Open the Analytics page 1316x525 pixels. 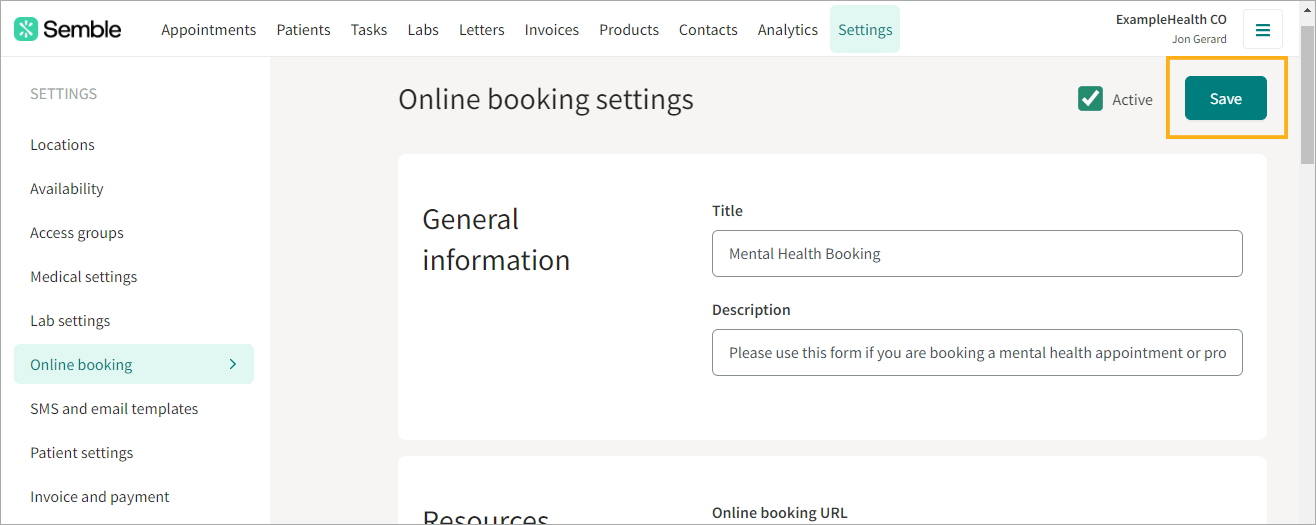tap(788, 30)
